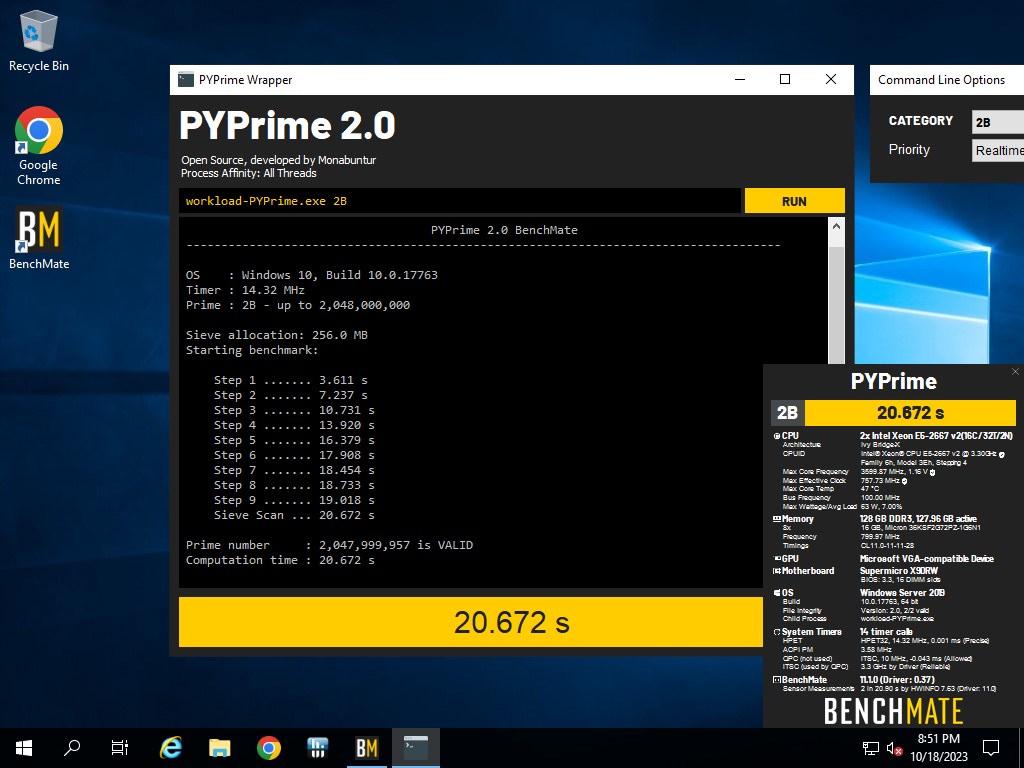Image resolution: width=1024 pixels, height=768 pixels.
Task: Click the Computation time 20.672 s line
Action: point(280,560)
